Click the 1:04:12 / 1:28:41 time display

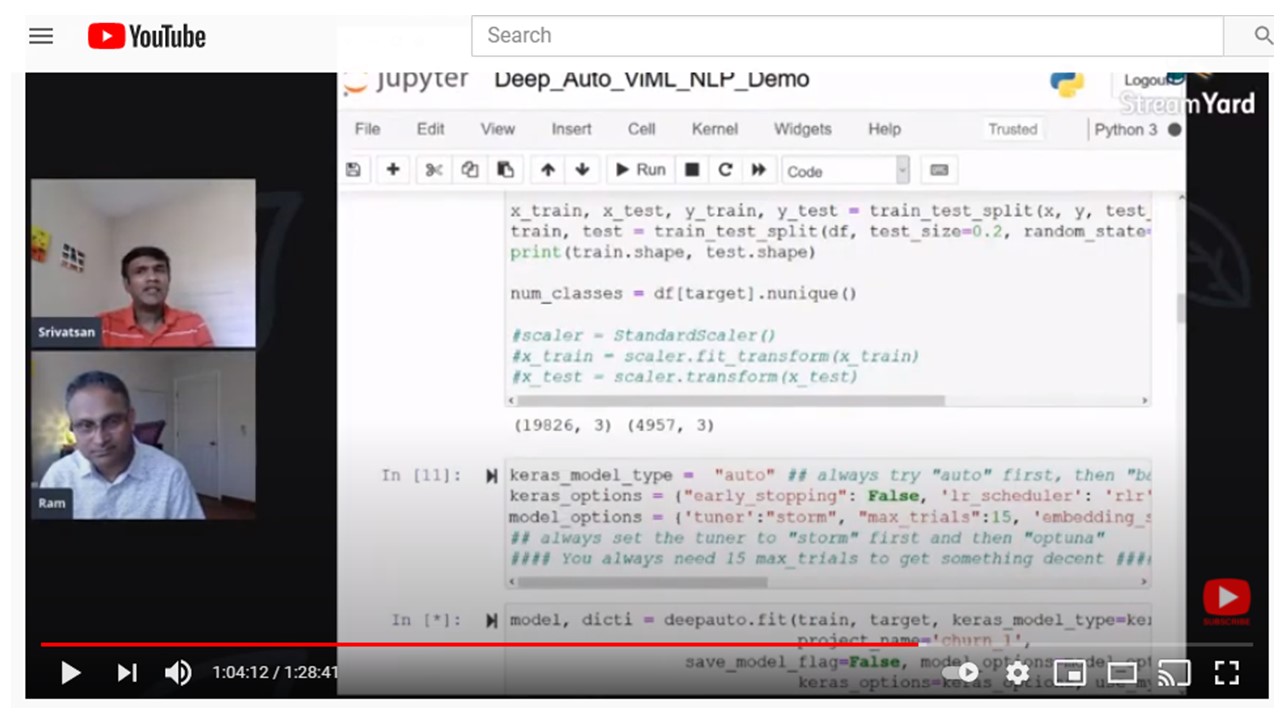[275, 673]
